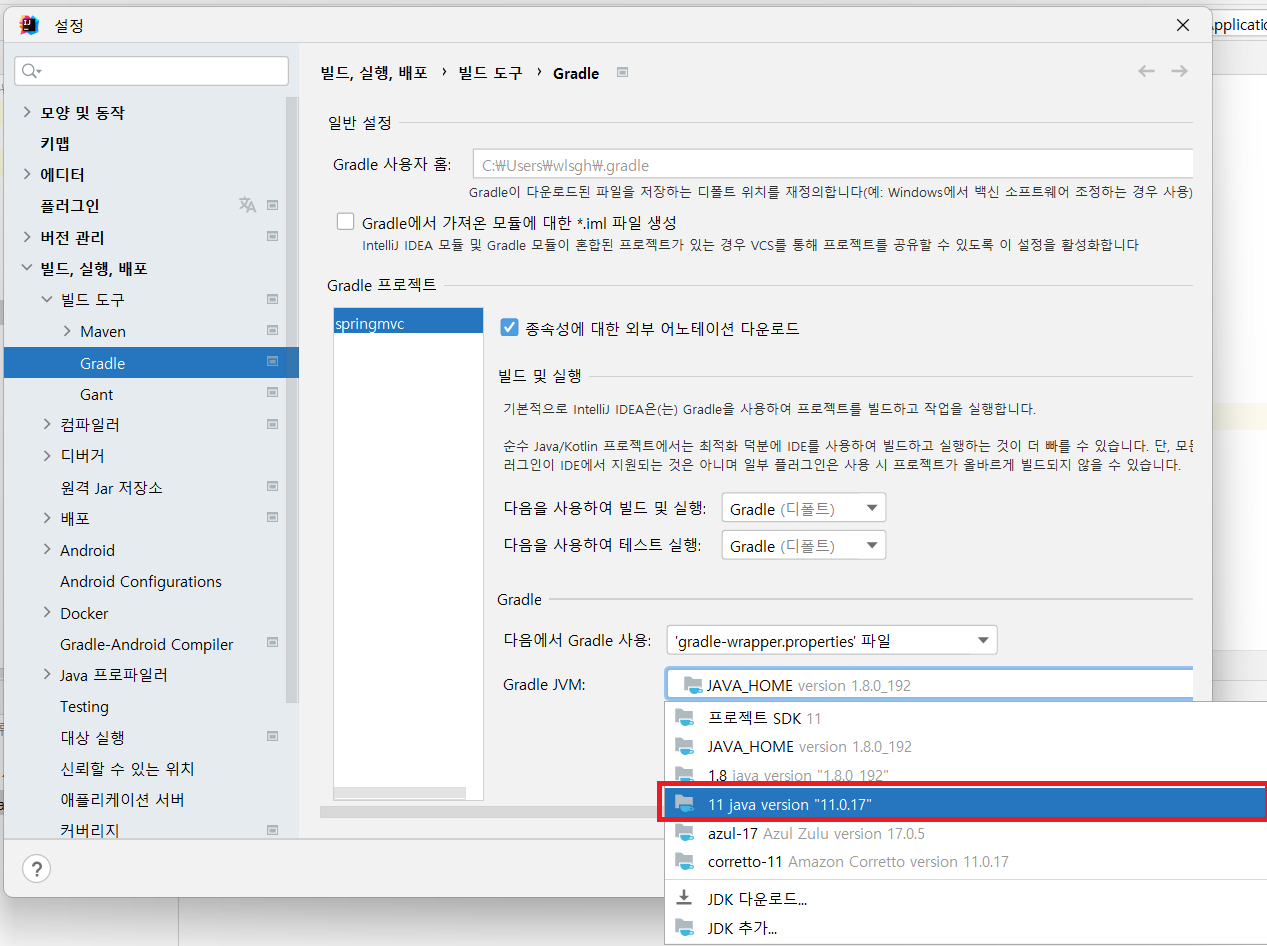This screenshot has width=1267, height=946.
Task: Open the 'gradle-wrapper.properties' 파일 dropdown
Action: (832, 640)
